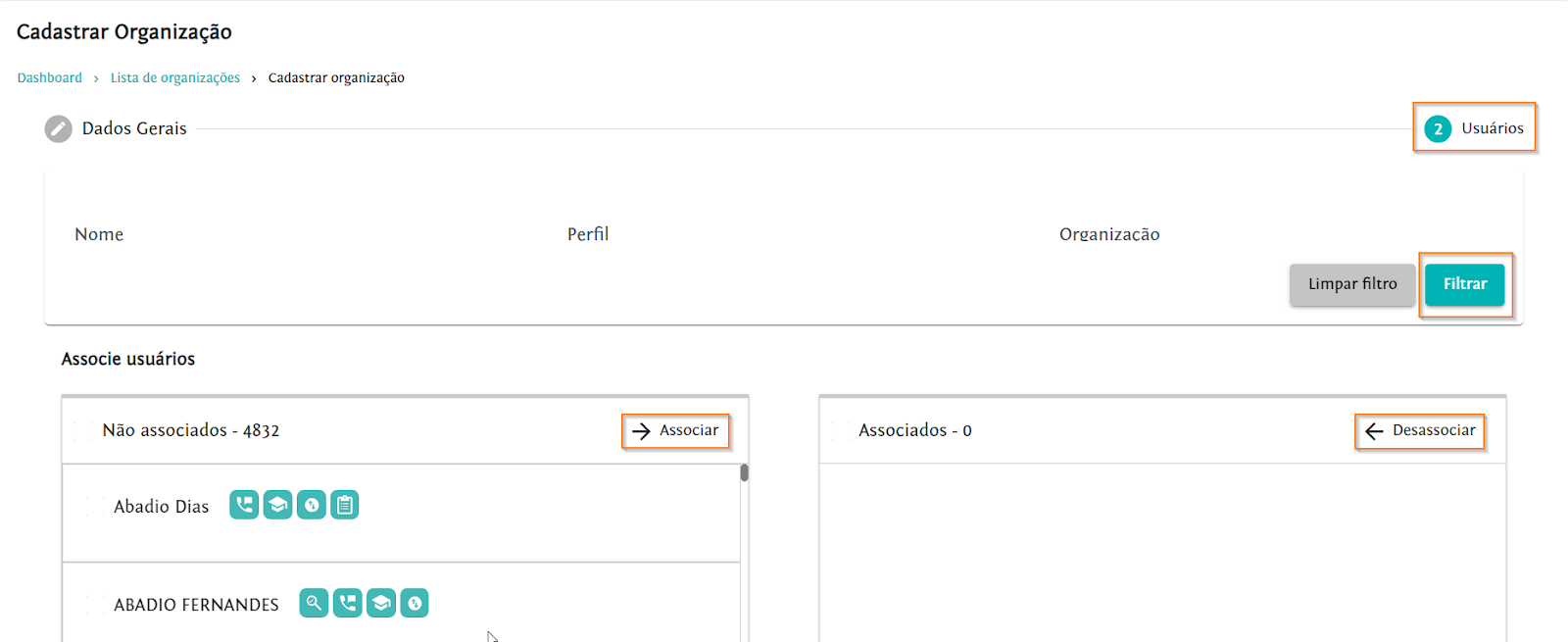Click the graduation cap icon beside Abadio Dias
1568x642 pixels.
pos(277,505)
